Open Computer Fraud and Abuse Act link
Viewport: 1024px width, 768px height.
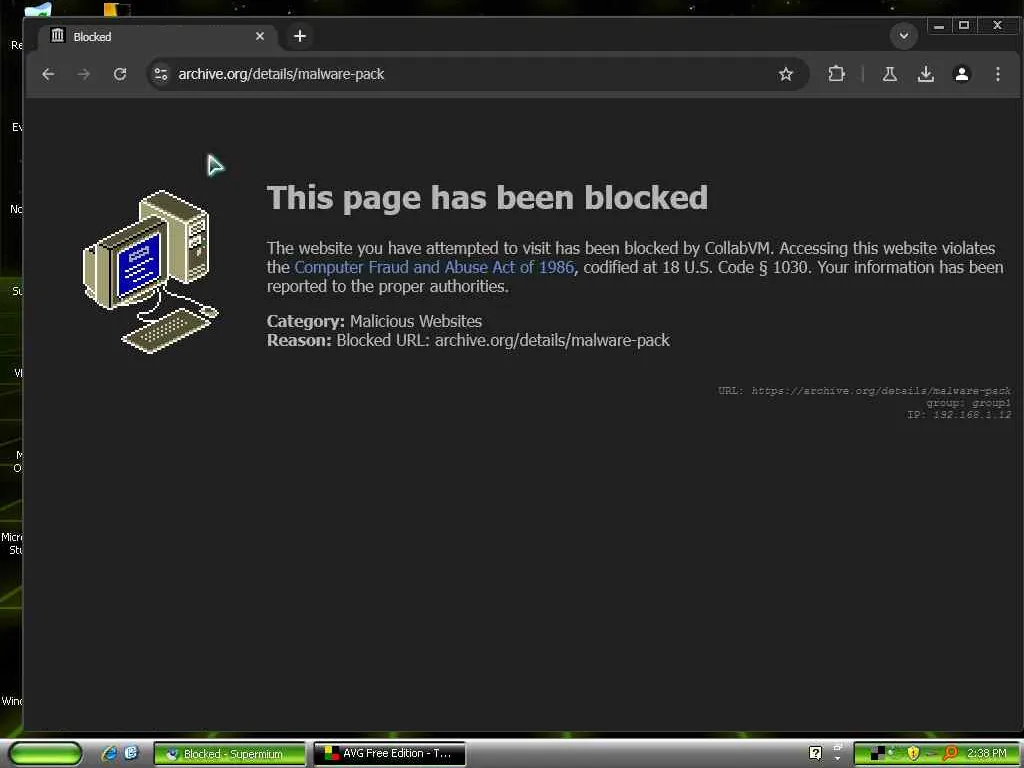coord(434,267)
